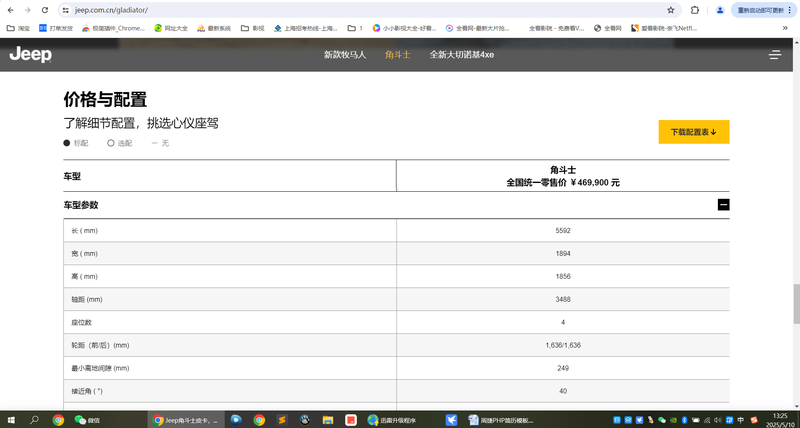Click the wheelbase value 3488

point(563,299)
